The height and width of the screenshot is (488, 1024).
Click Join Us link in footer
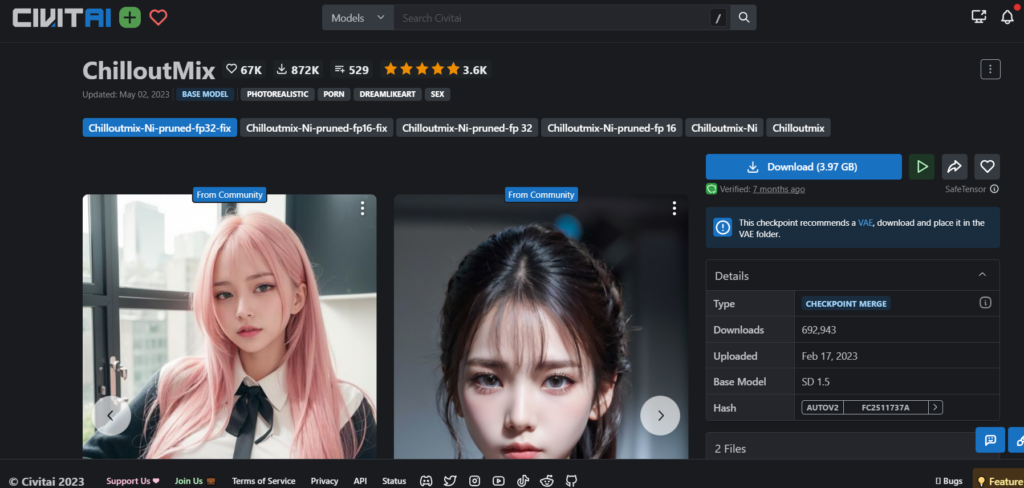(195, 481)
